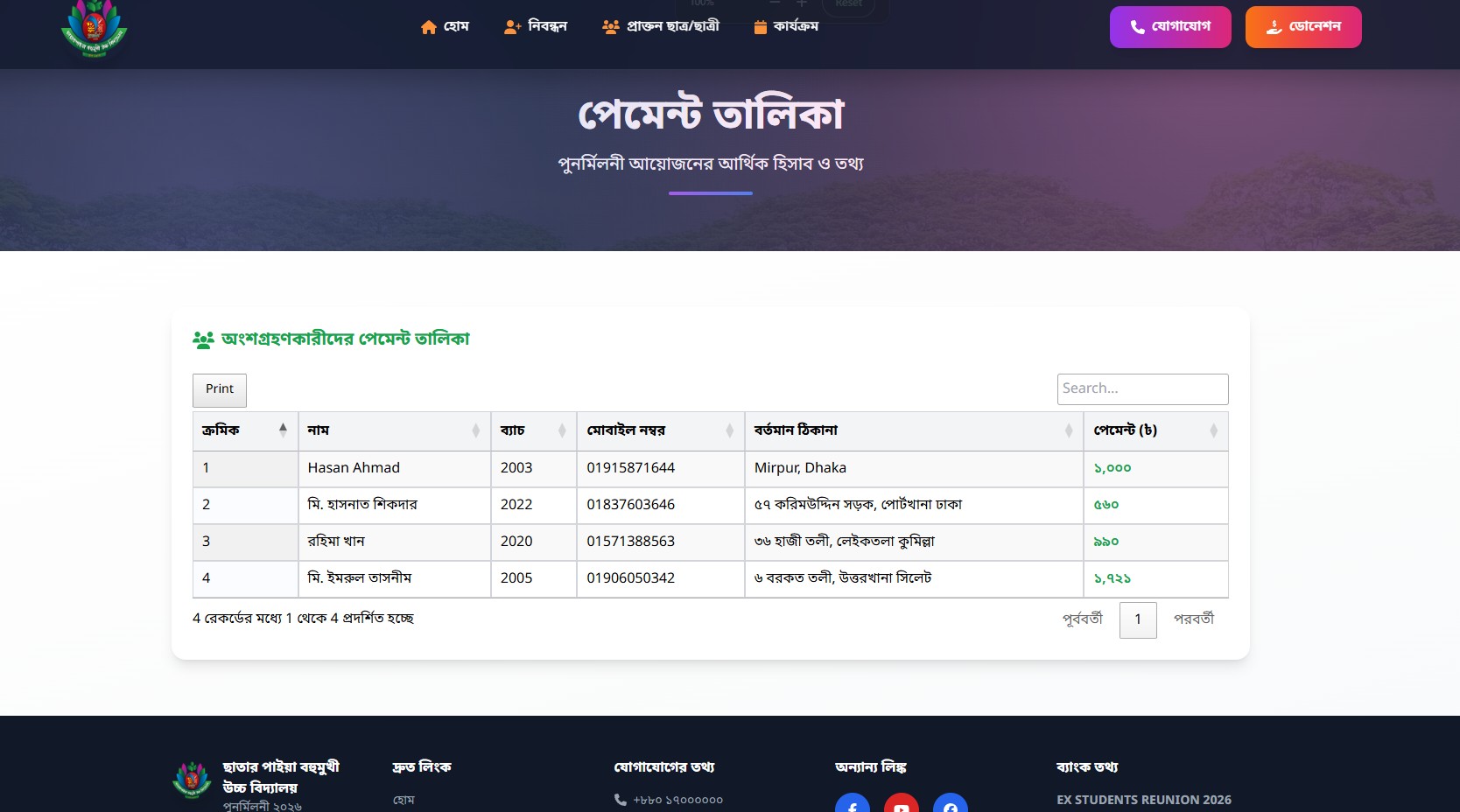Click the পরবর্তী pagination link
1460x812 pixels.
[1193, 619]
